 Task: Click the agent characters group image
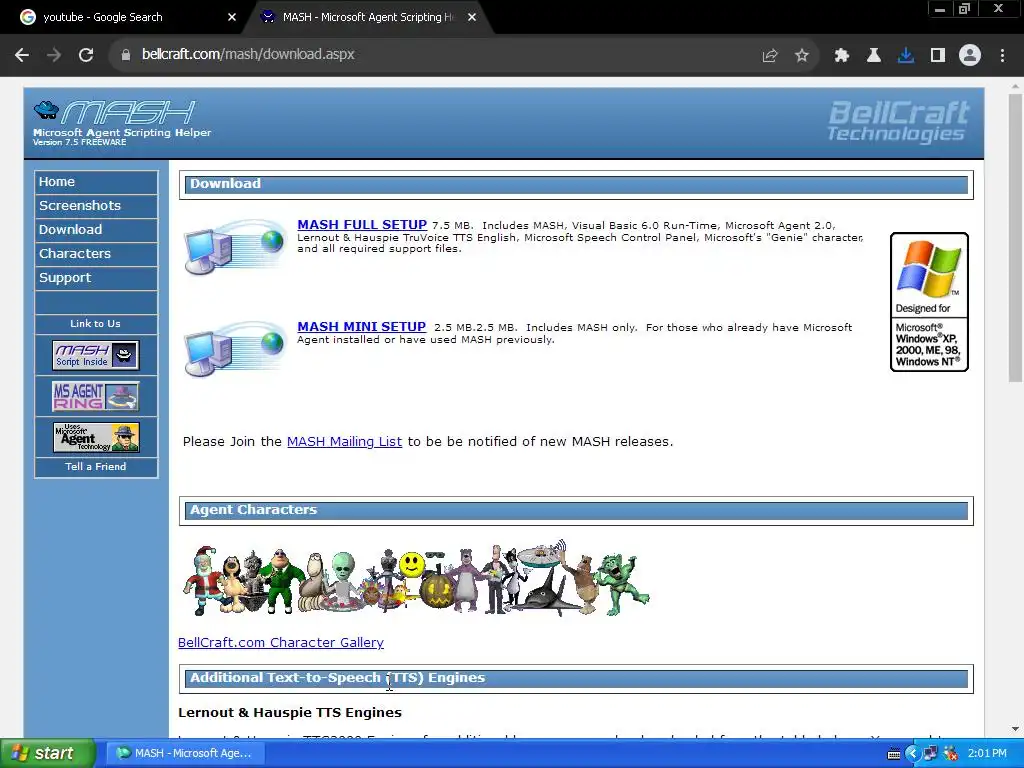click(x=415, y=578)
